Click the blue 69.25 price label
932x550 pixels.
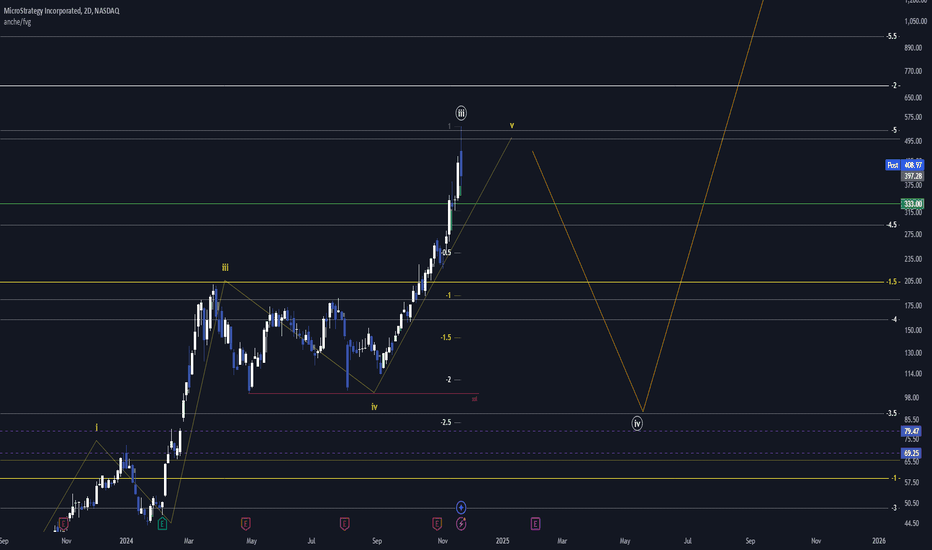pyautogui.click(x=911, y=453)
